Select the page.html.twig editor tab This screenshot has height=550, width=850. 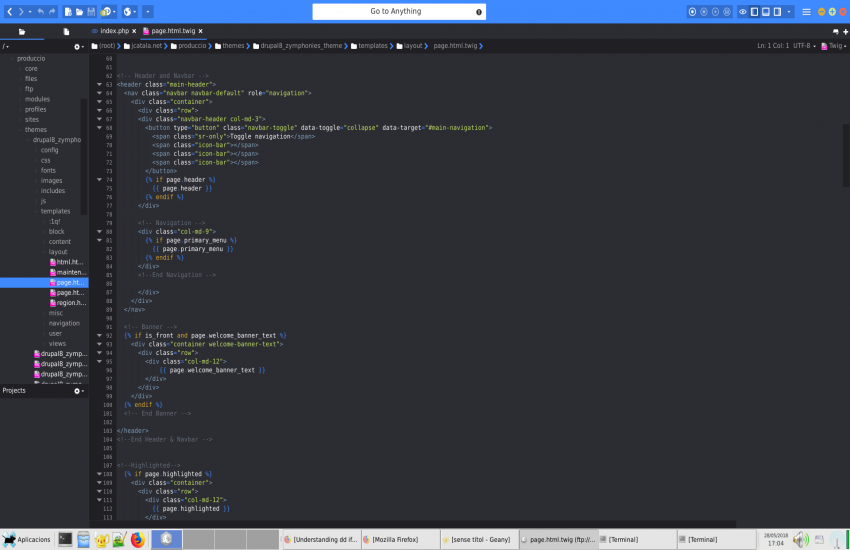pyautogui.click(x=173, y=31)
